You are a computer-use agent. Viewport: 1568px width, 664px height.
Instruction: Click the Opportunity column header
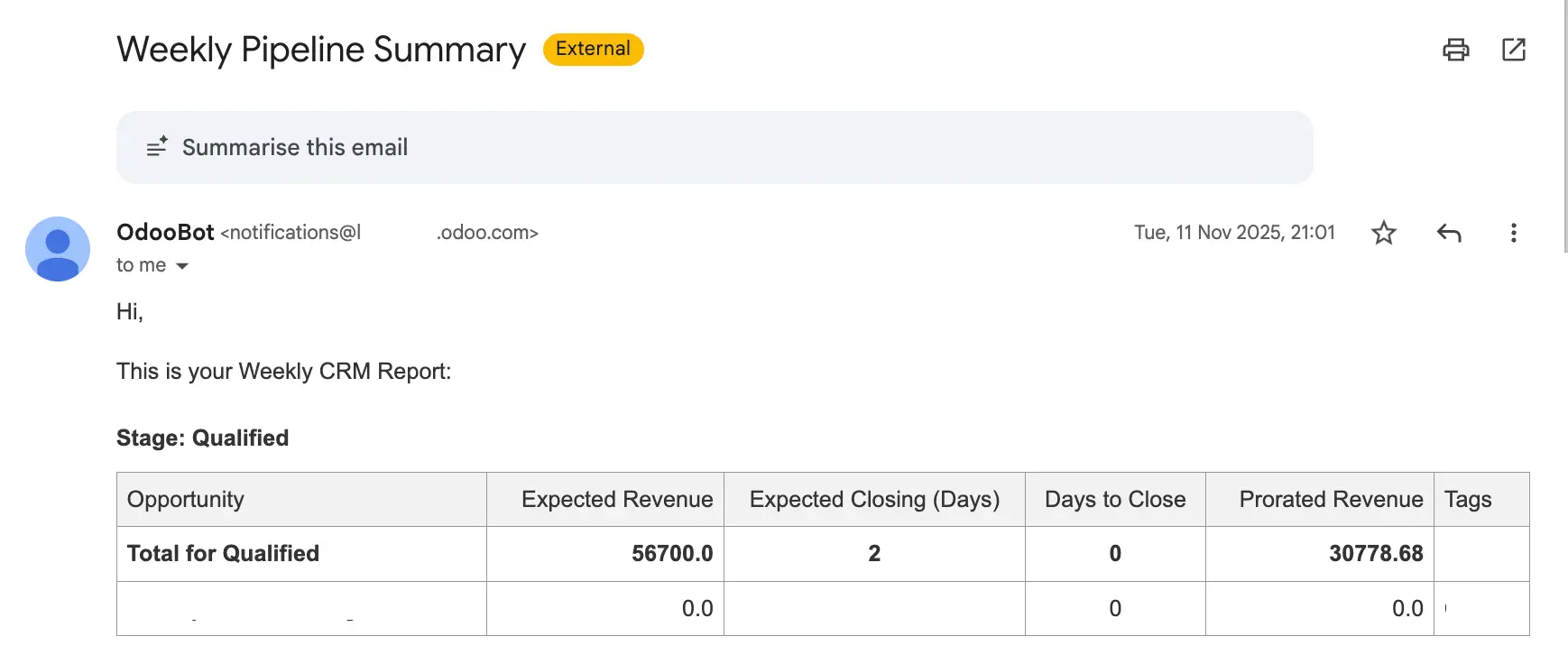(186, 500)
